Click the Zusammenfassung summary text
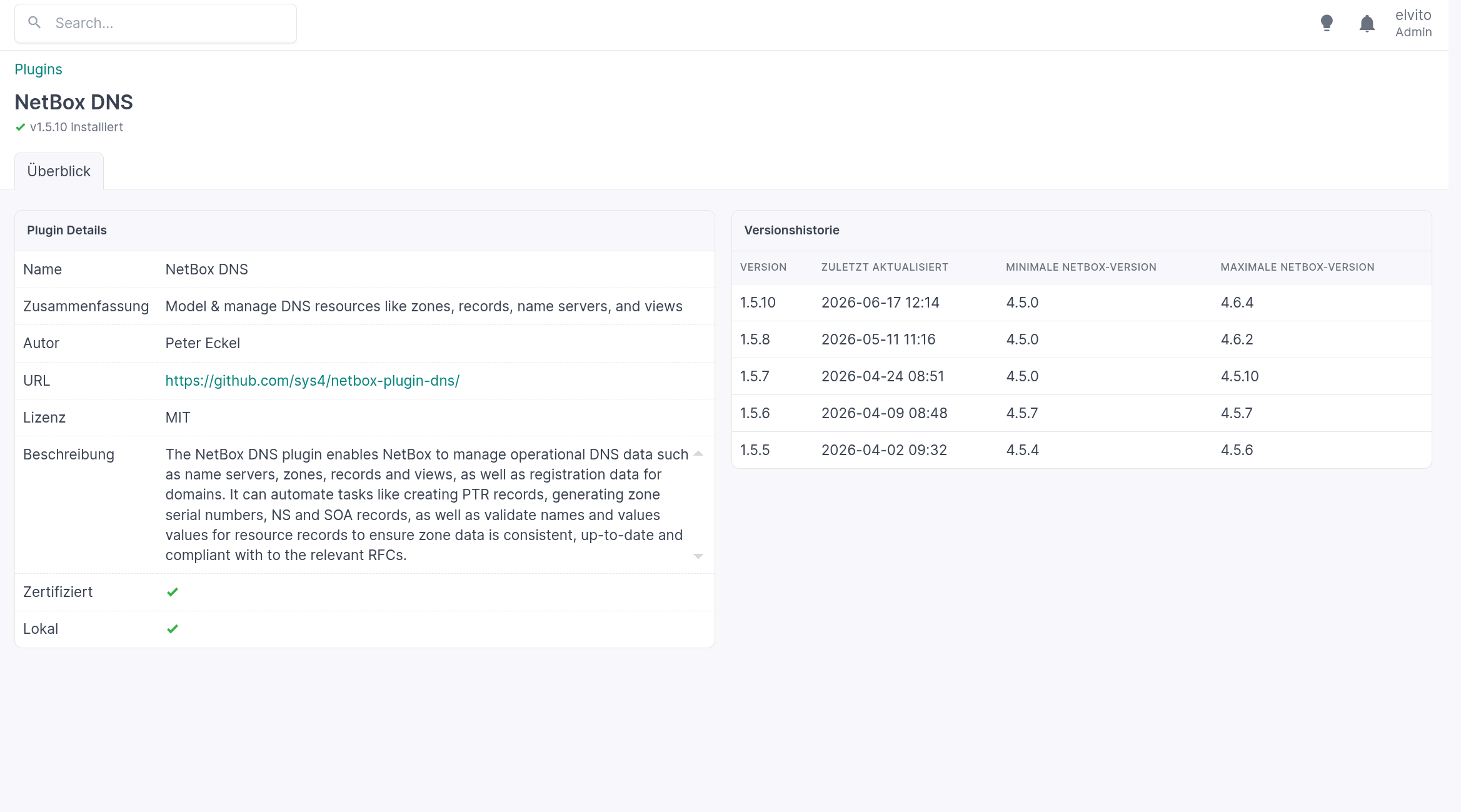1461x812 pixels. (x=424, y=306)
